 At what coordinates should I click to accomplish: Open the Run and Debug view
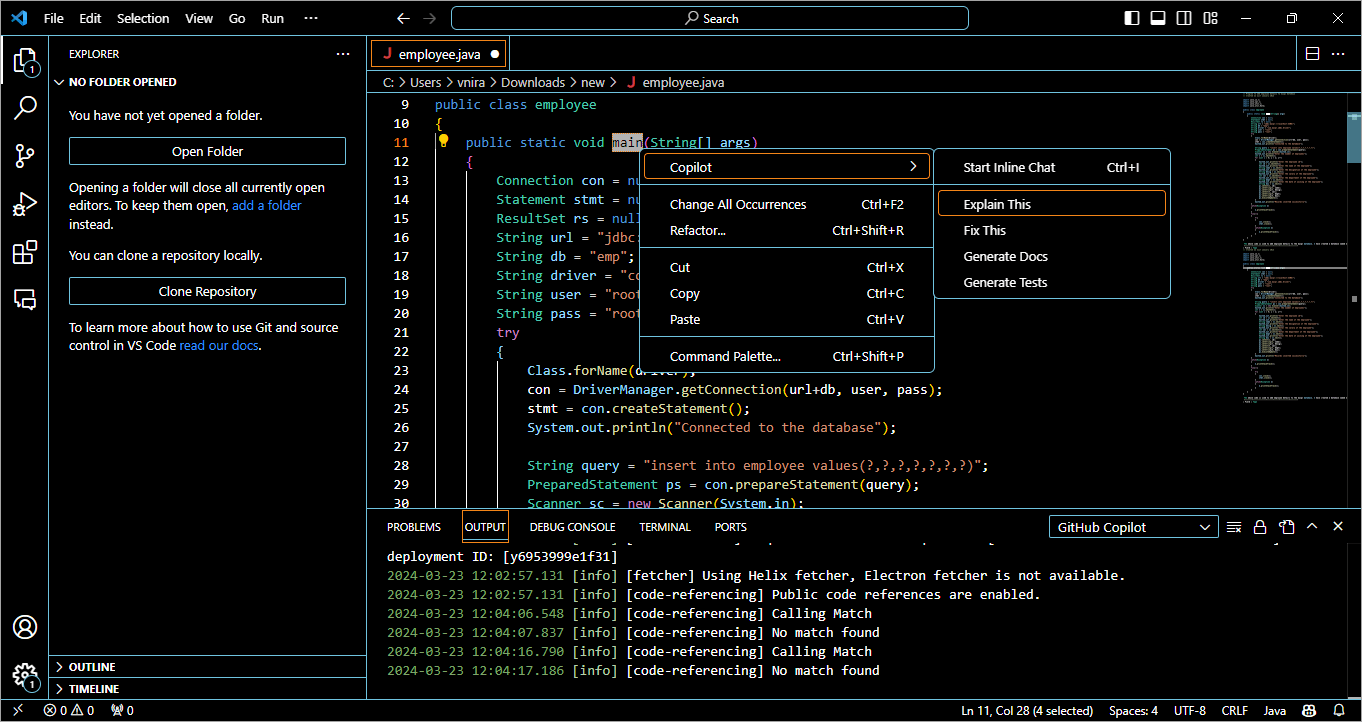(x=24, y=205)
